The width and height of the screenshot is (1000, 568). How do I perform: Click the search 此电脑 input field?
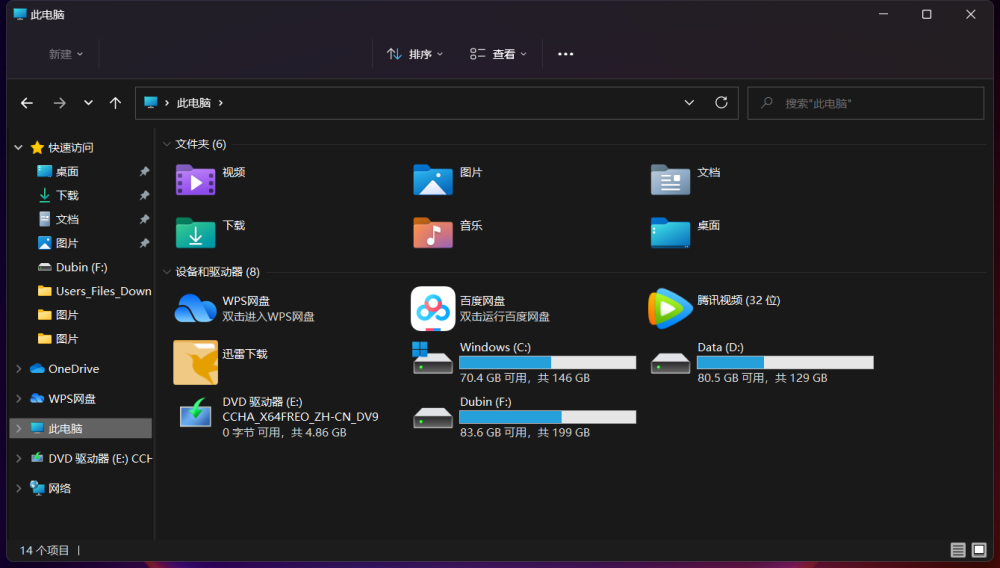click(x=865, y=103)
